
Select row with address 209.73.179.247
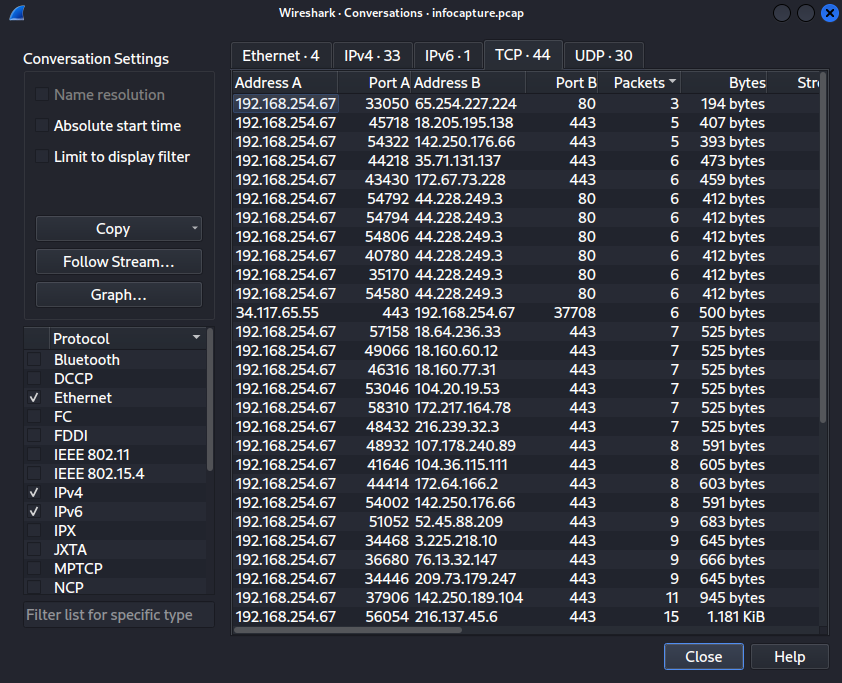[x=526, y=579]
